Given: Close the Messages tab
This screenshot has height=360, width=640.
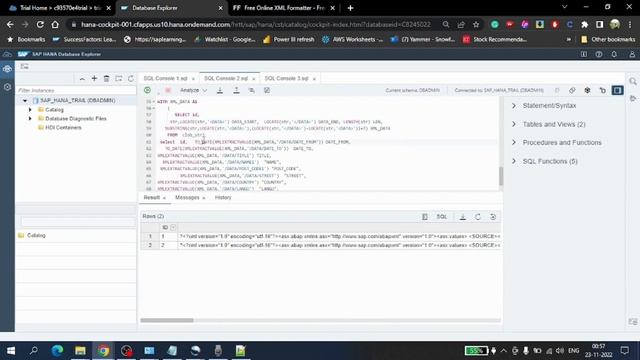Looking at the screenshot, I should 204,198.
